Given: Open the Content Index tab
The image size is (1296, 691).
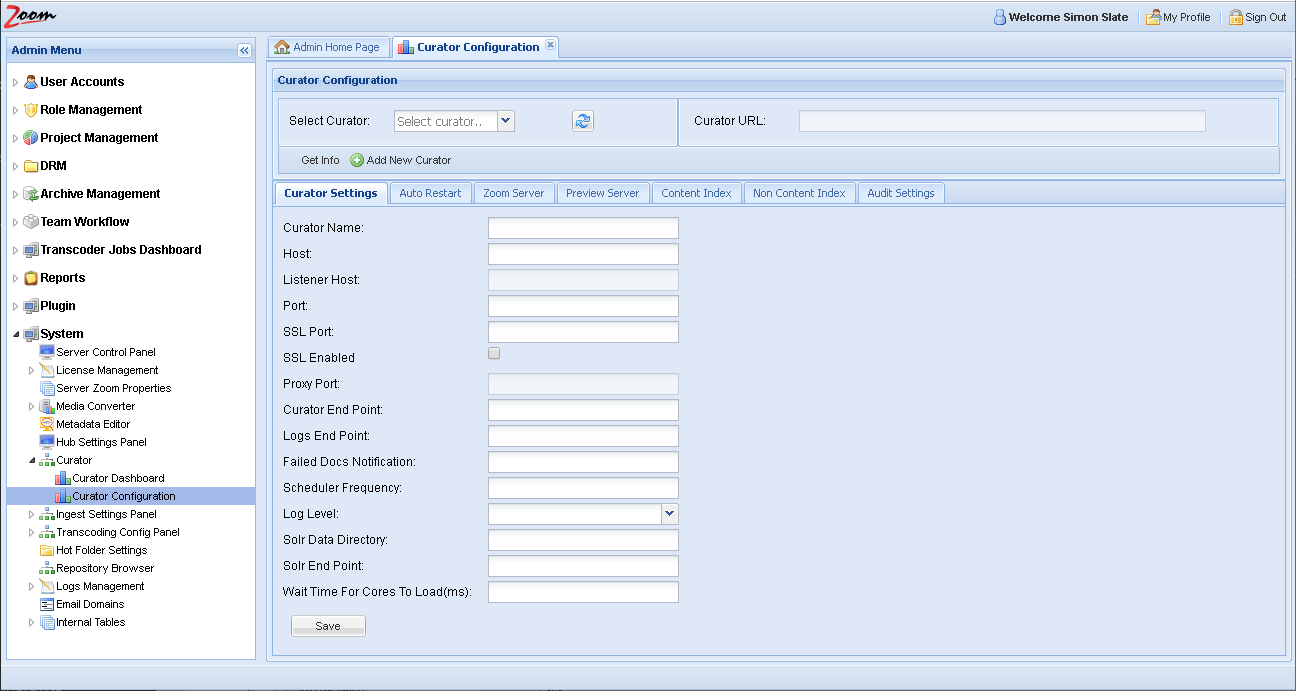Looking at the screenshot, I should click(697, 193).
